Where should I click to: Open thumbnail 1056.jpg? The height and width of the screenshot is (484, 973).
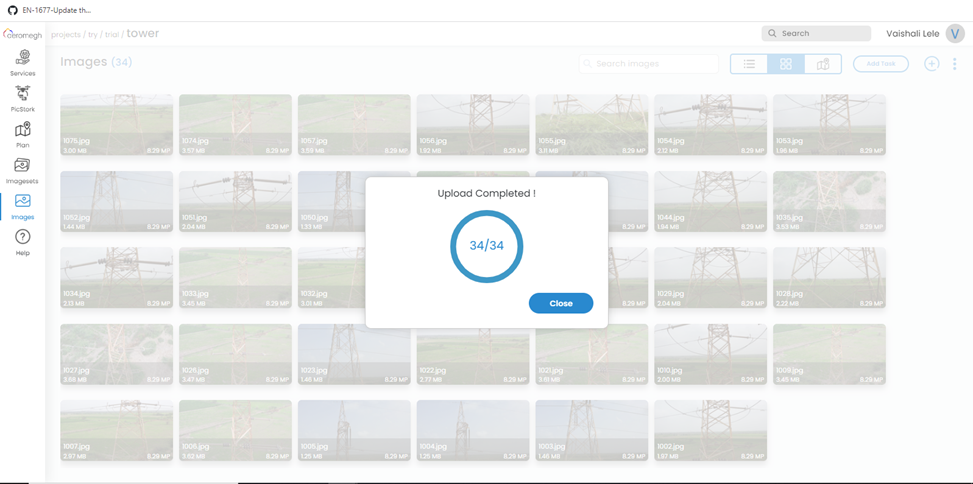pos(473,125)
